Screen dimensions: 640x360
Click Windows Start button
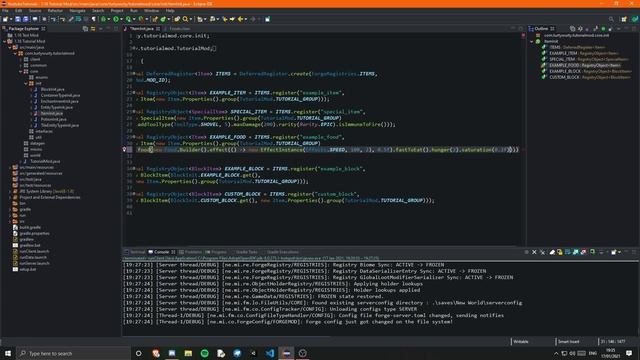pyautogui.click(x=8, y=353)
